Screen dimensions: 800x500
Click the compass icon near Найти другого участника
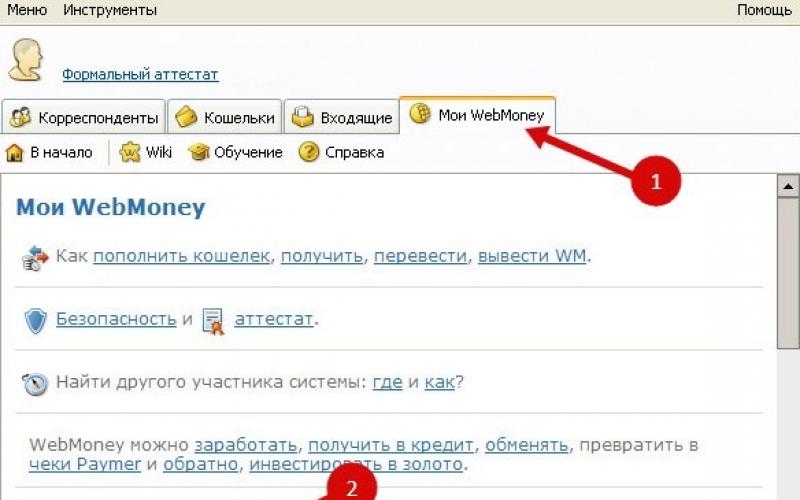point(36,384)
